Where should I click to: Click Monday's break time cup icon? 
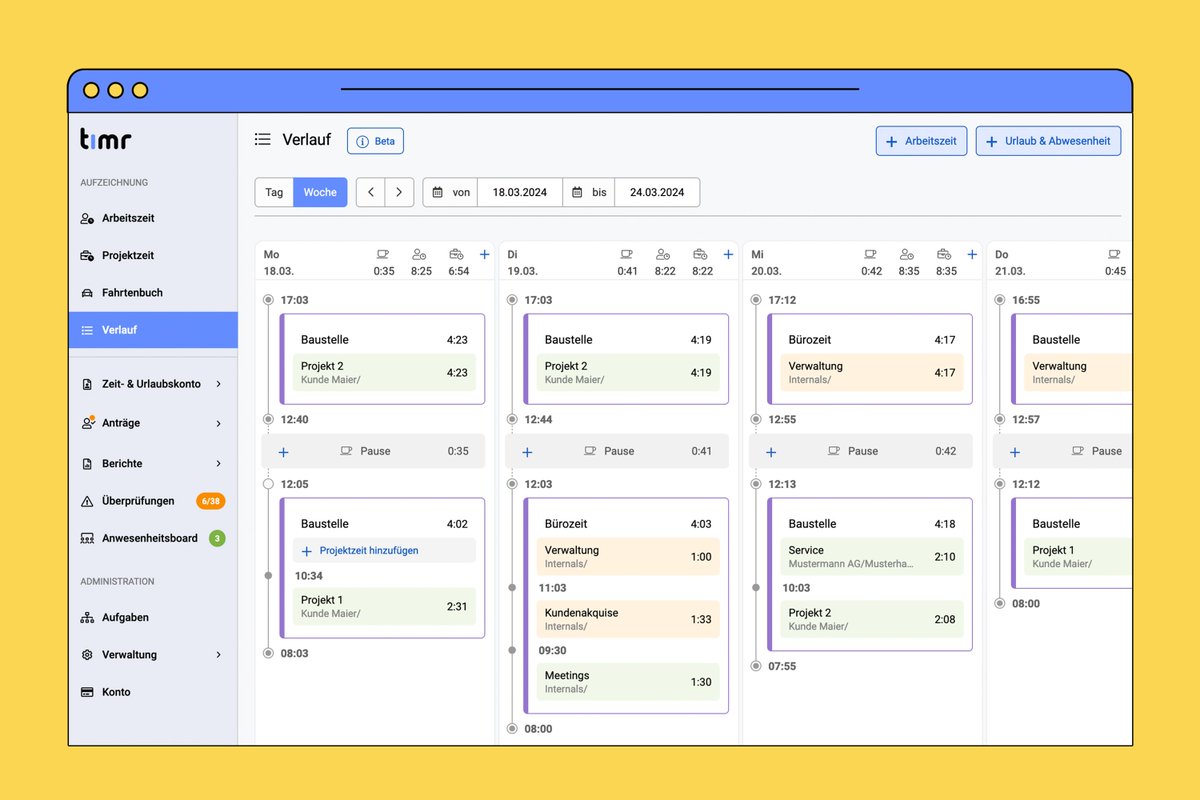[383, 255]
